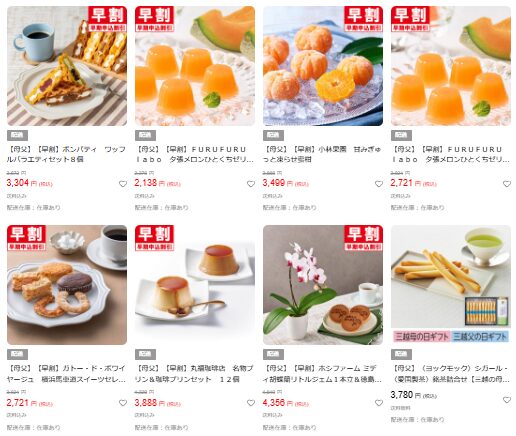
Task: Open the 丸福珈琲店 プリンセット title link
Action: [194, 374]
